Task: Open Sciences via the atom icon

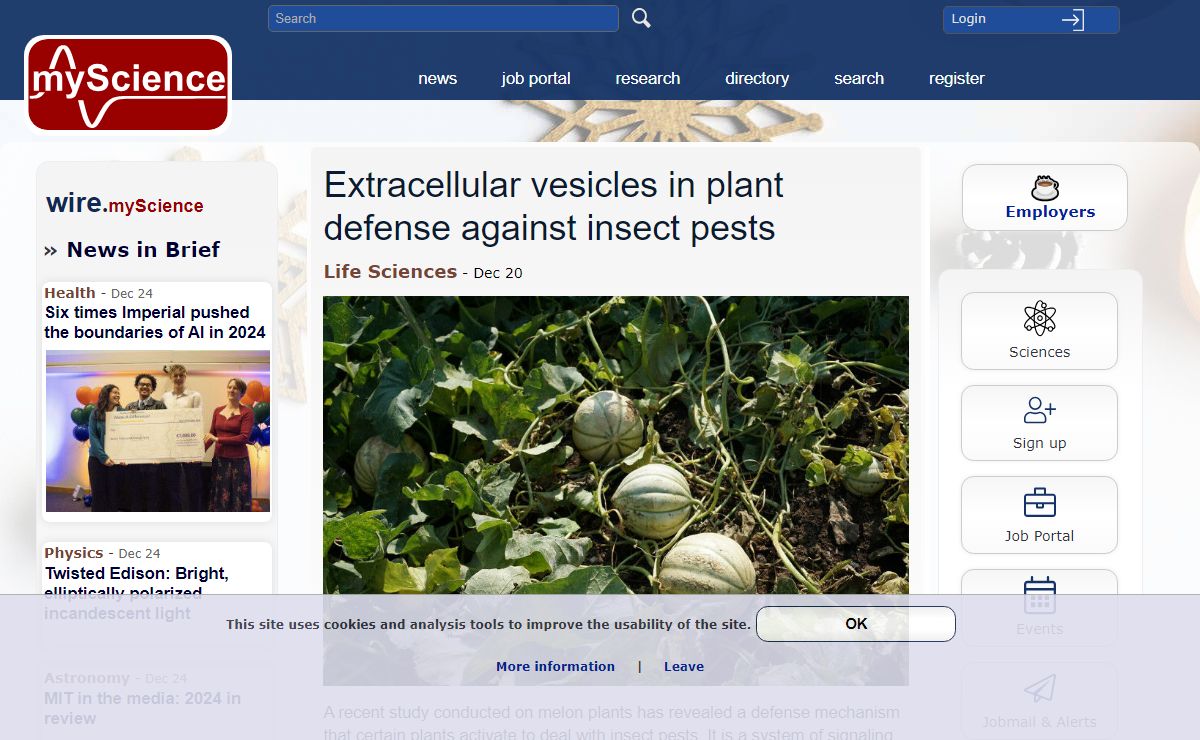Action: coord(1039,318)
